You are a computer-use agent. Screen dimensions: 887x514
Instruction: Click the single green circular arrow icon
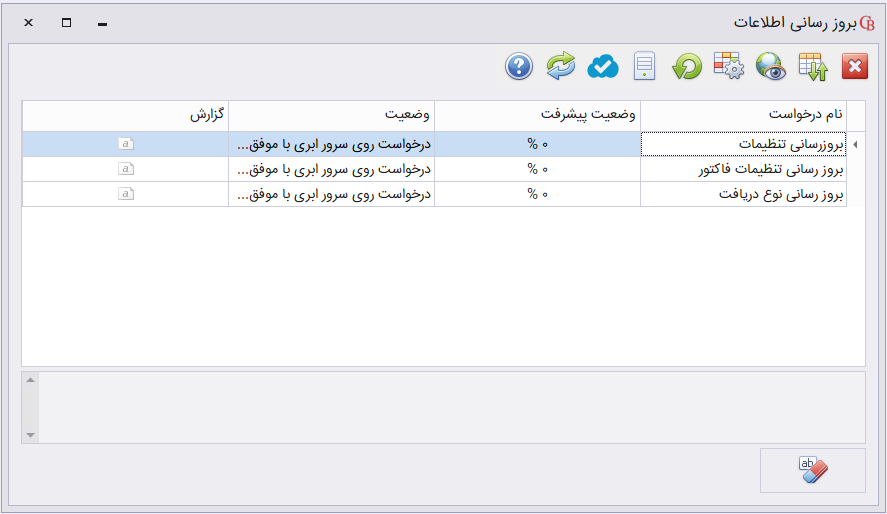tap(687, 67)
